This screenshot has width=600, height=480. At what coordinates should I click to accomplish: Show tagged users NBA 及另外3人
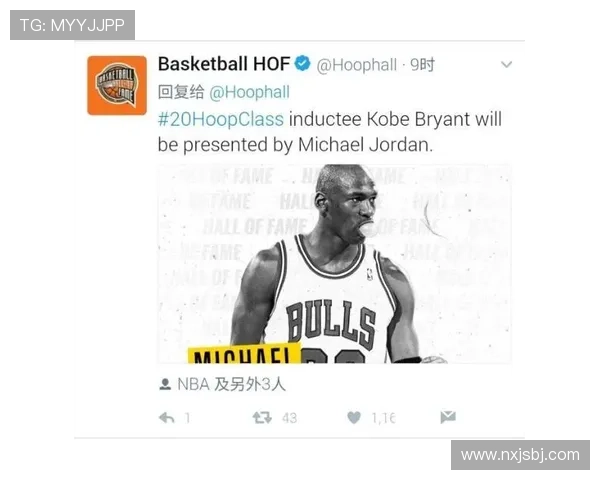(x=232, y=384)
